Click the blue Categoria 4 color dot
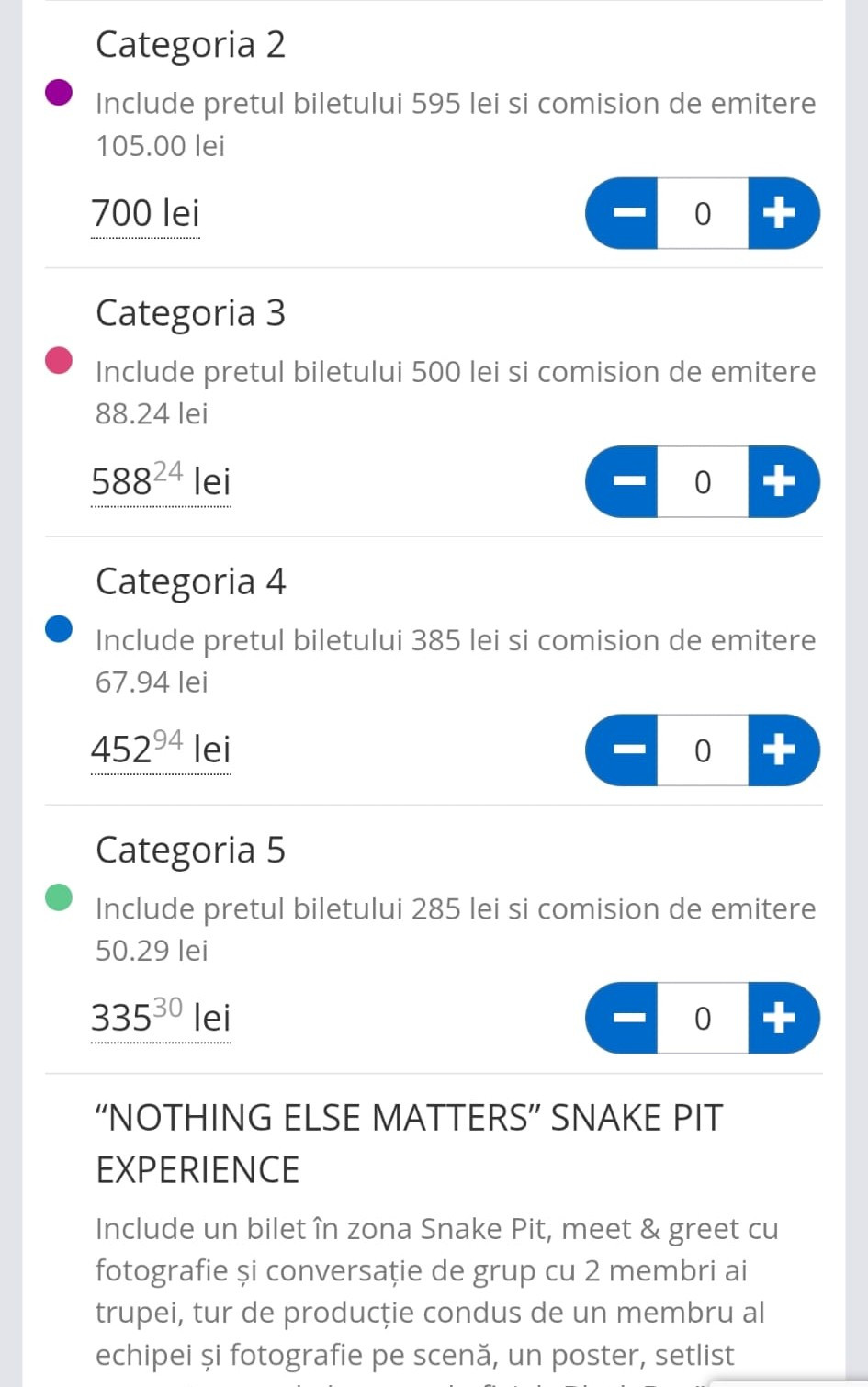 59,629
